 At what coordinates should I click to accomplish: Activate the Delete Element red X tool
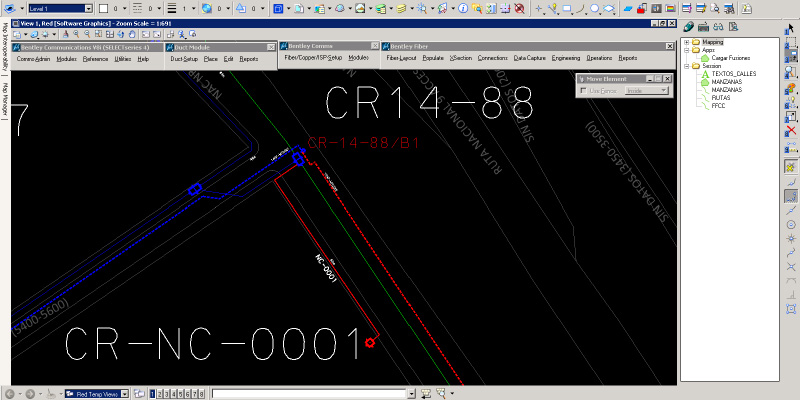click(x=791, y=131)
